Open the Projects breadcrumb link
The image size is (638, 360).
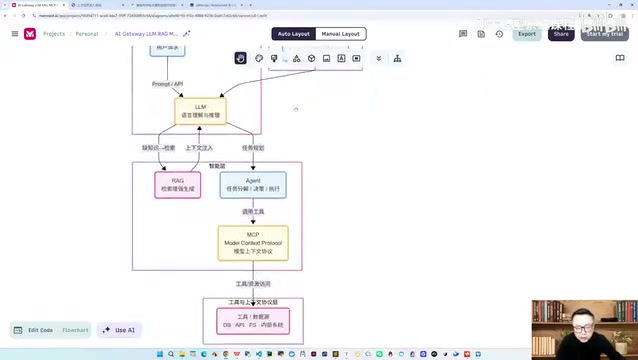point(54,34)
